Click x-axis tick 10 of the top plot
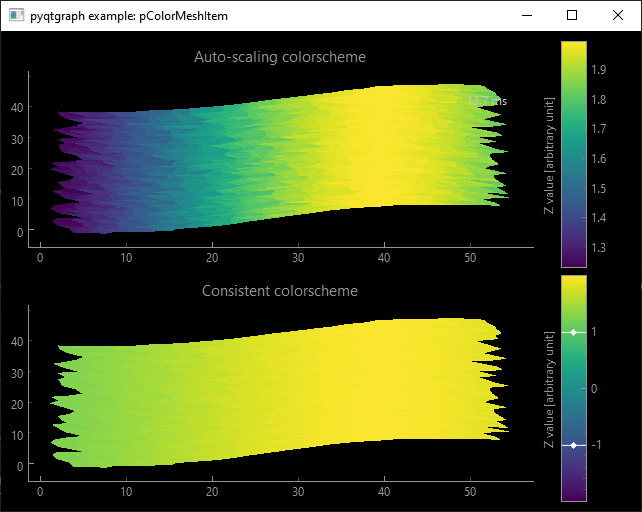This screenshot has width=642, height=512. [x=126, y=258]
